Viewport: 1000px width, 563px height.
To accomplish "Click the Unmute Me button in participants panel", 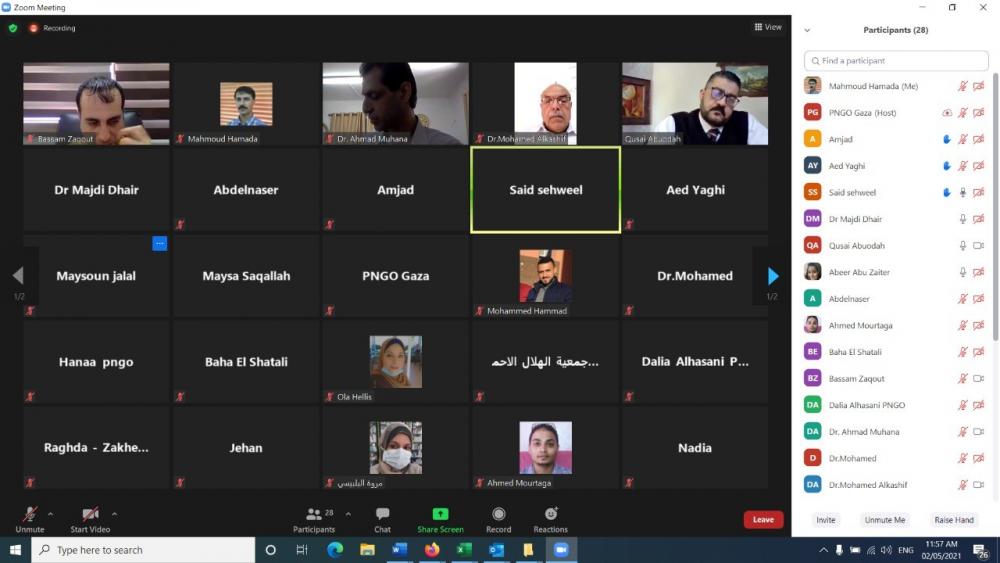I will (885, 520).
